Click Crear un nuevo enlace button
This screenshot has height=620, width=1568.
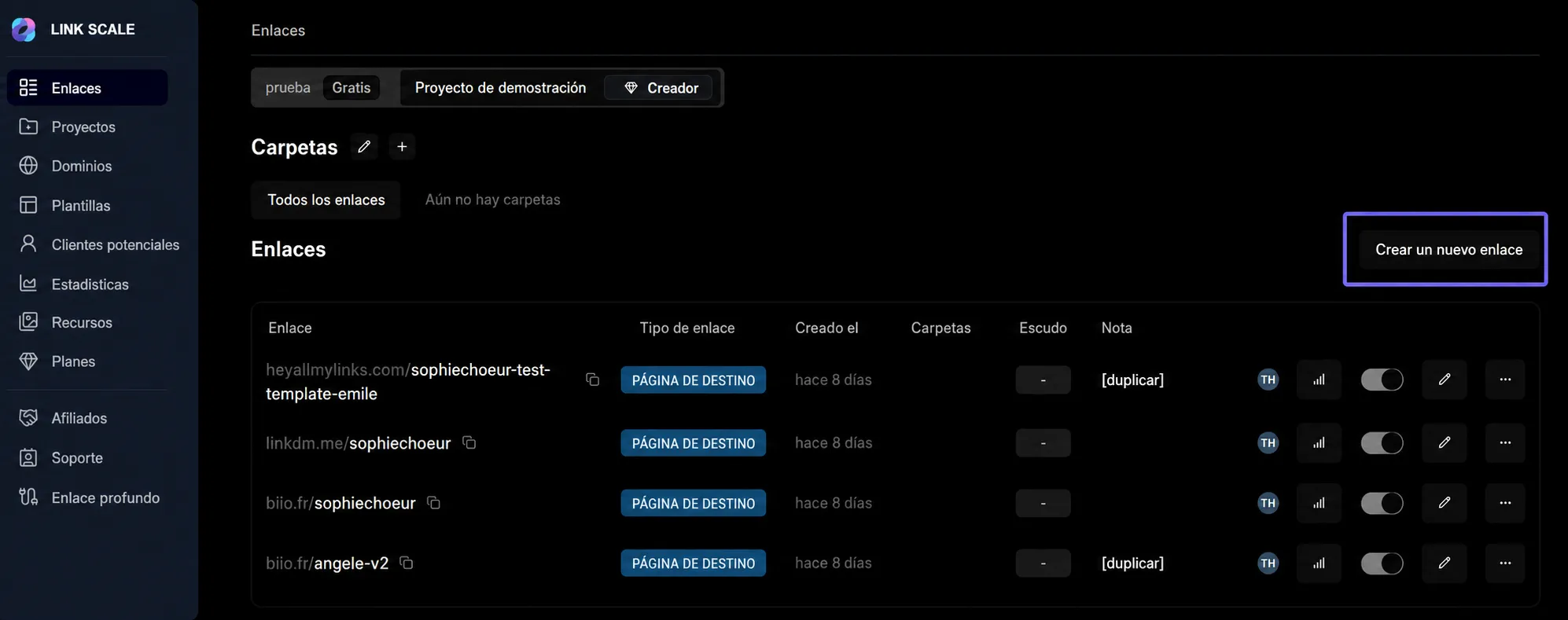click(1448, 249)
